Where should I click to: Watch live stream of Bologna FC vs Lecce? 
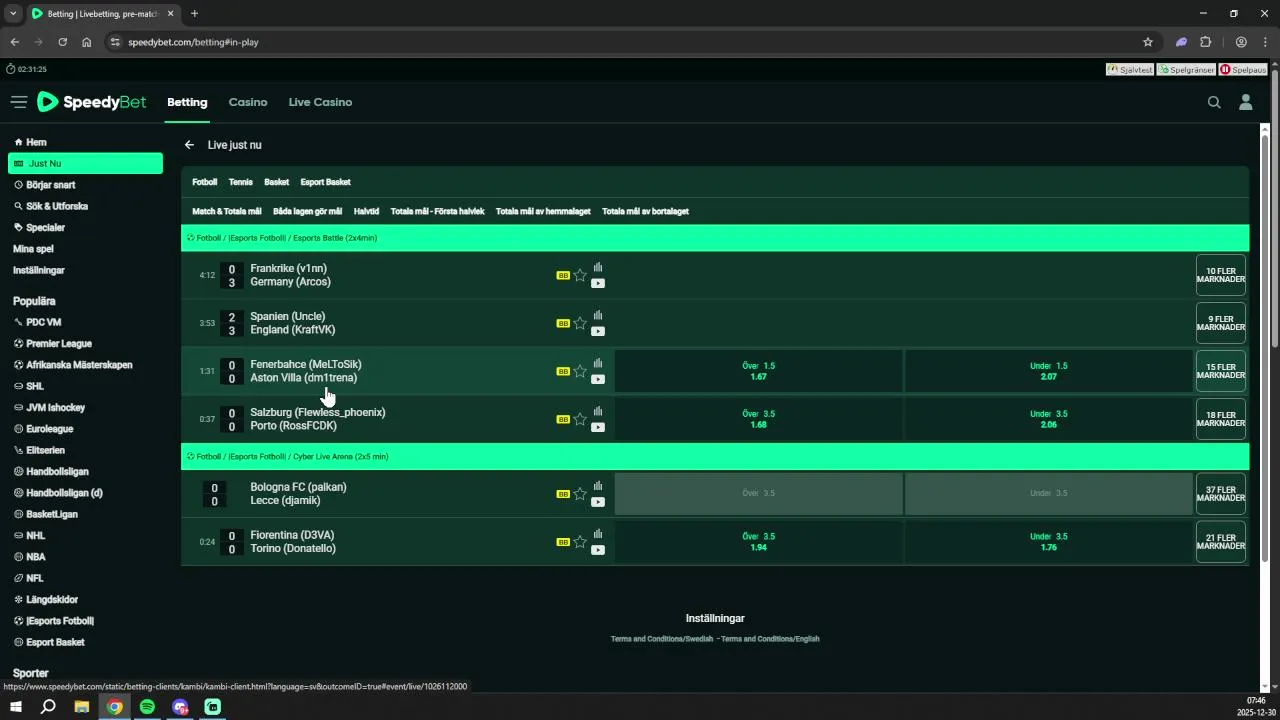click(598, 502)
